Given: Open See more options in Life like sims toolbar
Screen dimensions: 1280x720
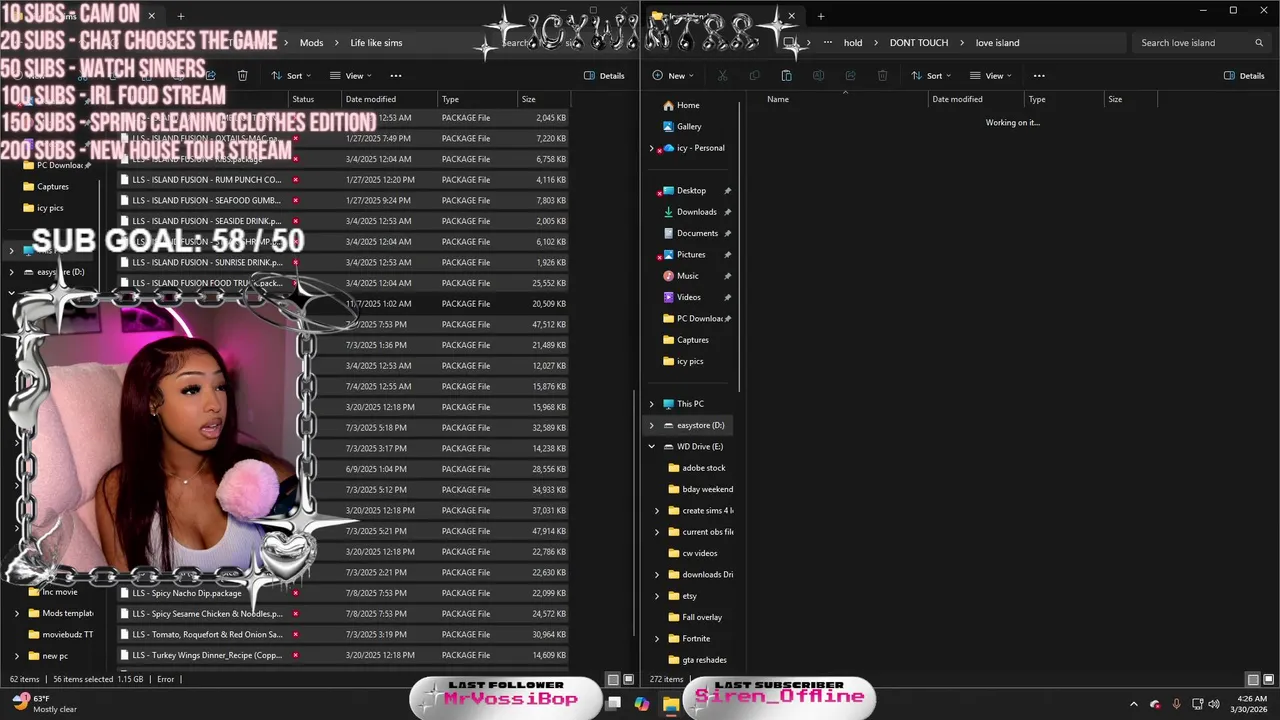Looking at the screenshot, I should point(396,76).
